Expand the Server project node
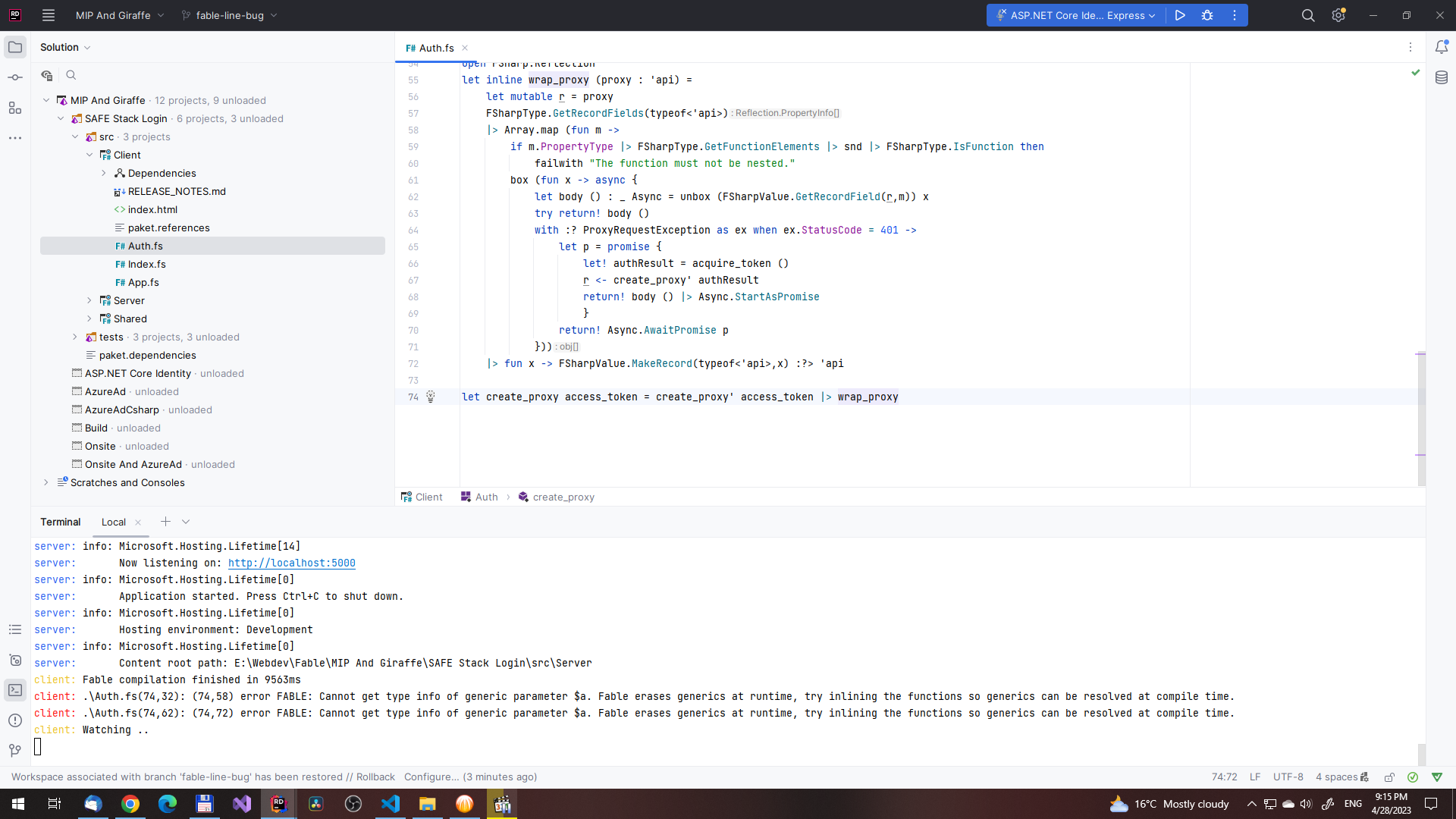 click(90, 300)
